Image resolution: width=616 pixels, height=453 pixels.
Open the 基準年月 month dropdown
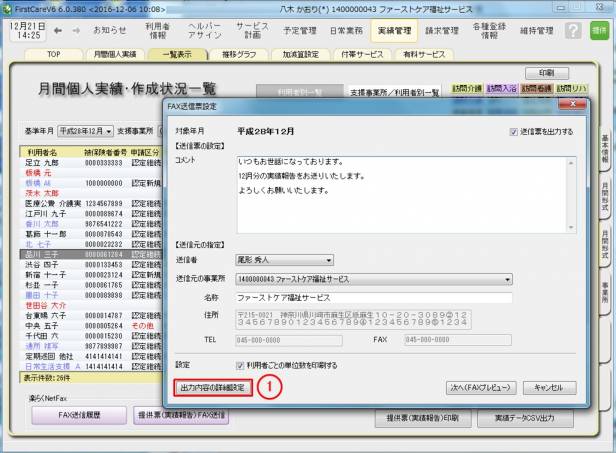point(84,130)
